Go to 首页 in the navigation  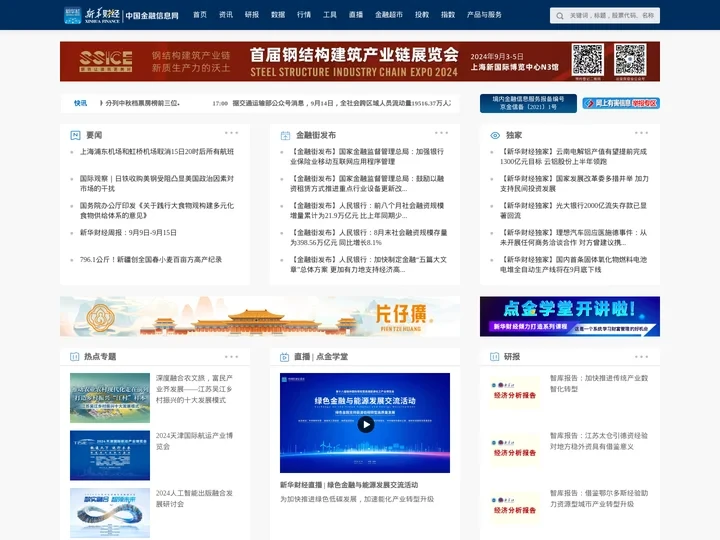point(200,15)
